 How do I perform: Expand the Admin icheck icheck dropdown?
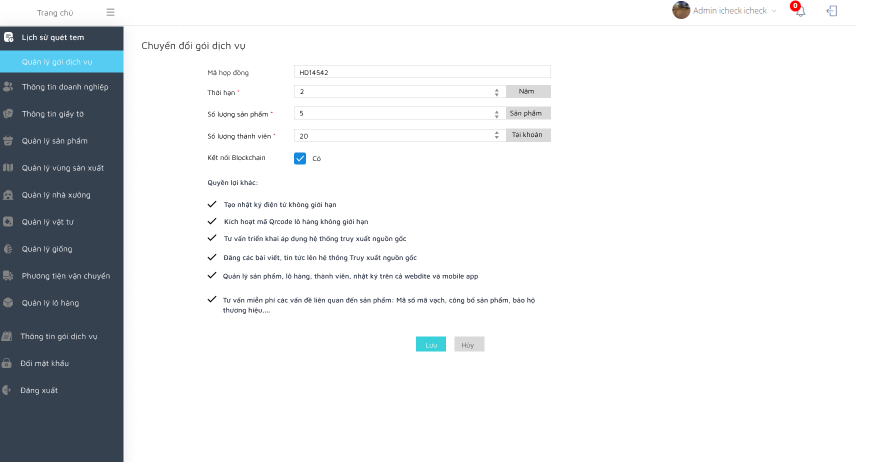[734, 11]
